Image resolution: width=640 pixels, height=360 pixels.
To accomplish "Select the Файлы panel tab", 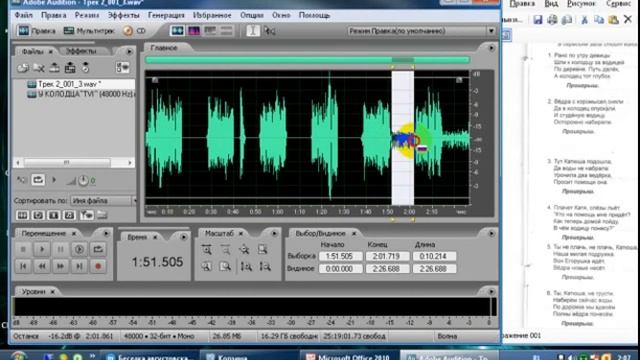I will click(x=33, y=51).
